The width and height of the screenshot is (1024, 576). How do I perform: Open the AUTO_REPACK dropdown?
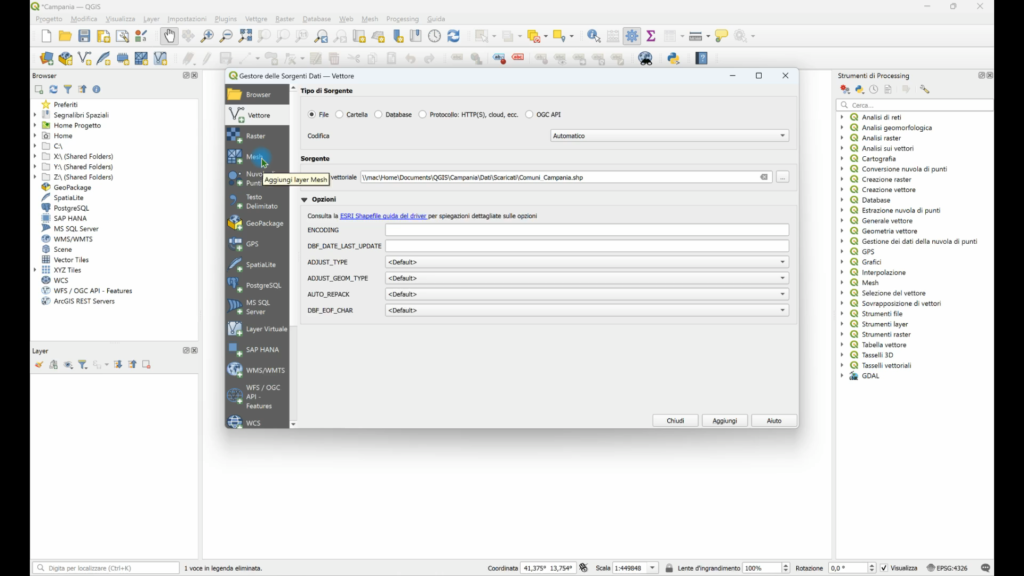pos(586,295)
